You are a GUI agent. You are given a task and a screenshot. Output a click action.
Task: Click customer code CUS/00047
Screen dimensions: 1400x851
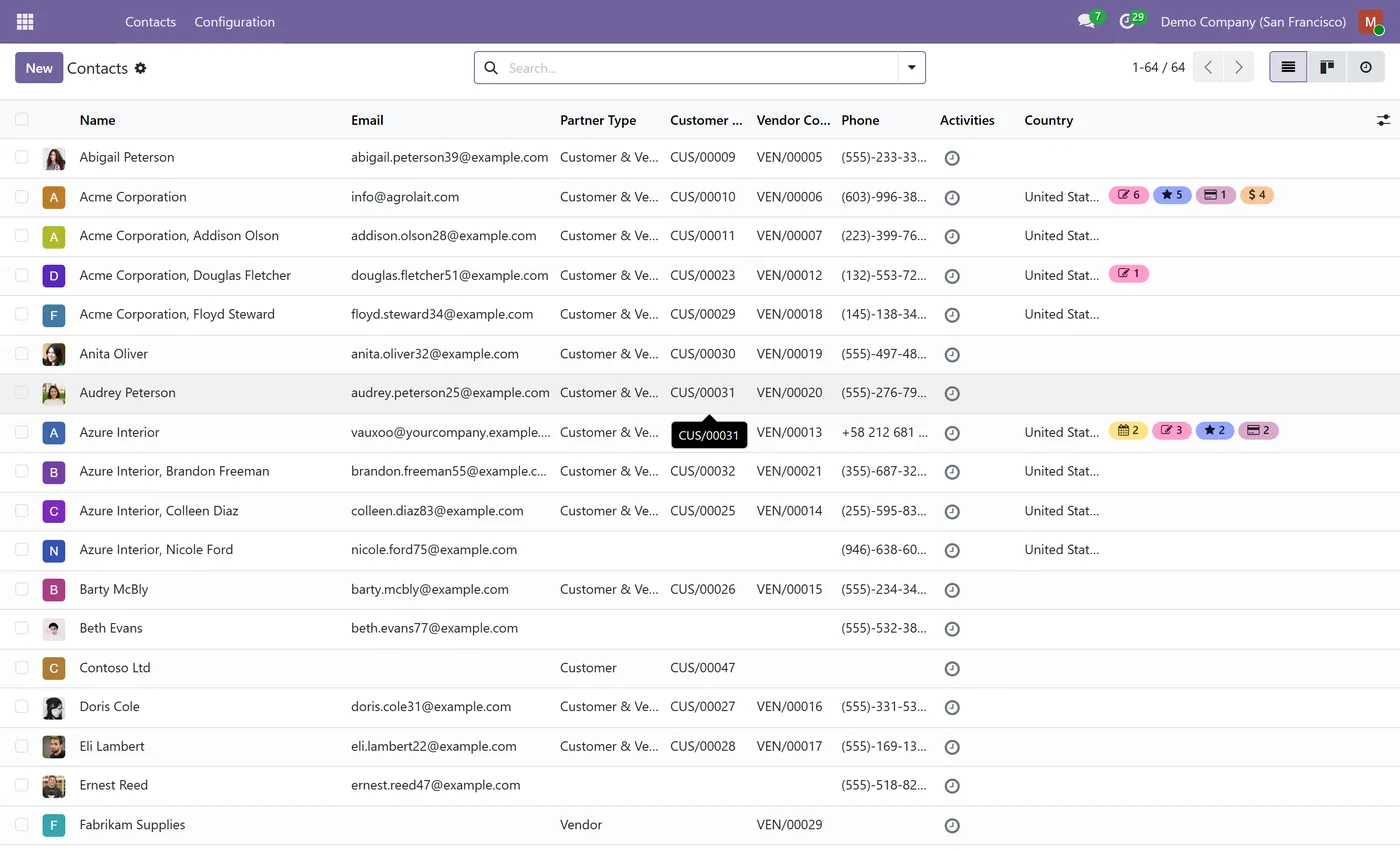tap(702, 668)
